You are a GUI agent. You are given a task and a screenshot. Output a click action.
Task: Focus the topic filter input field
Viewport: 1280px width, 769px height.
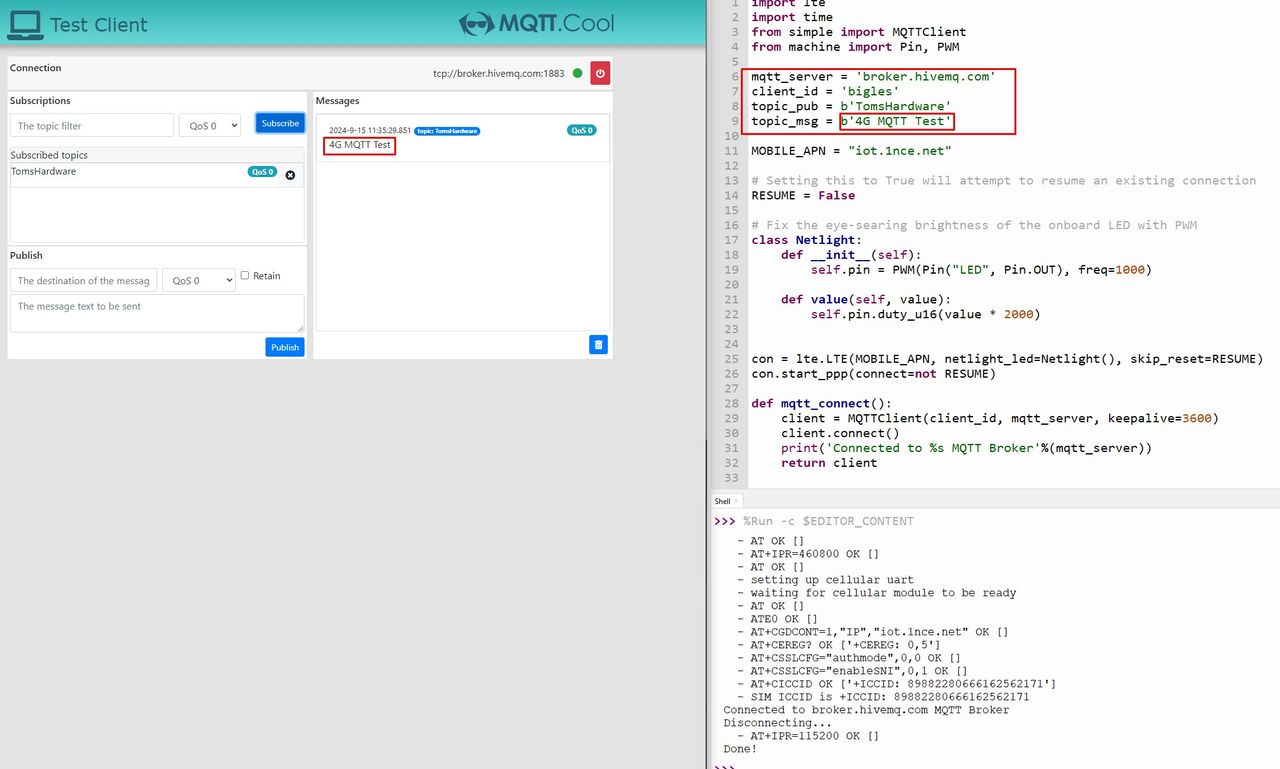(92, 125)
